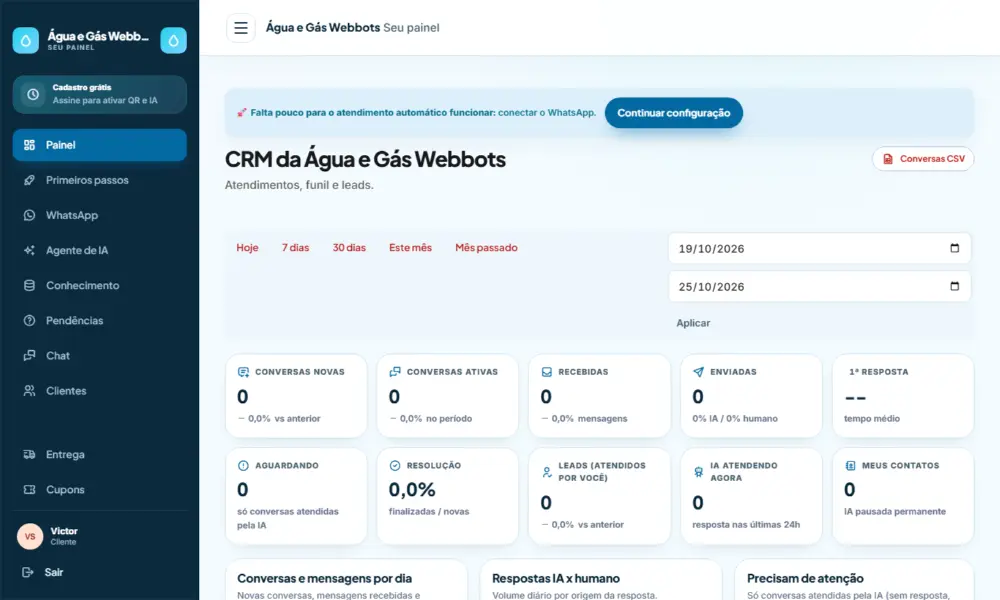Go to Primeiros passos page

(99, 180)
